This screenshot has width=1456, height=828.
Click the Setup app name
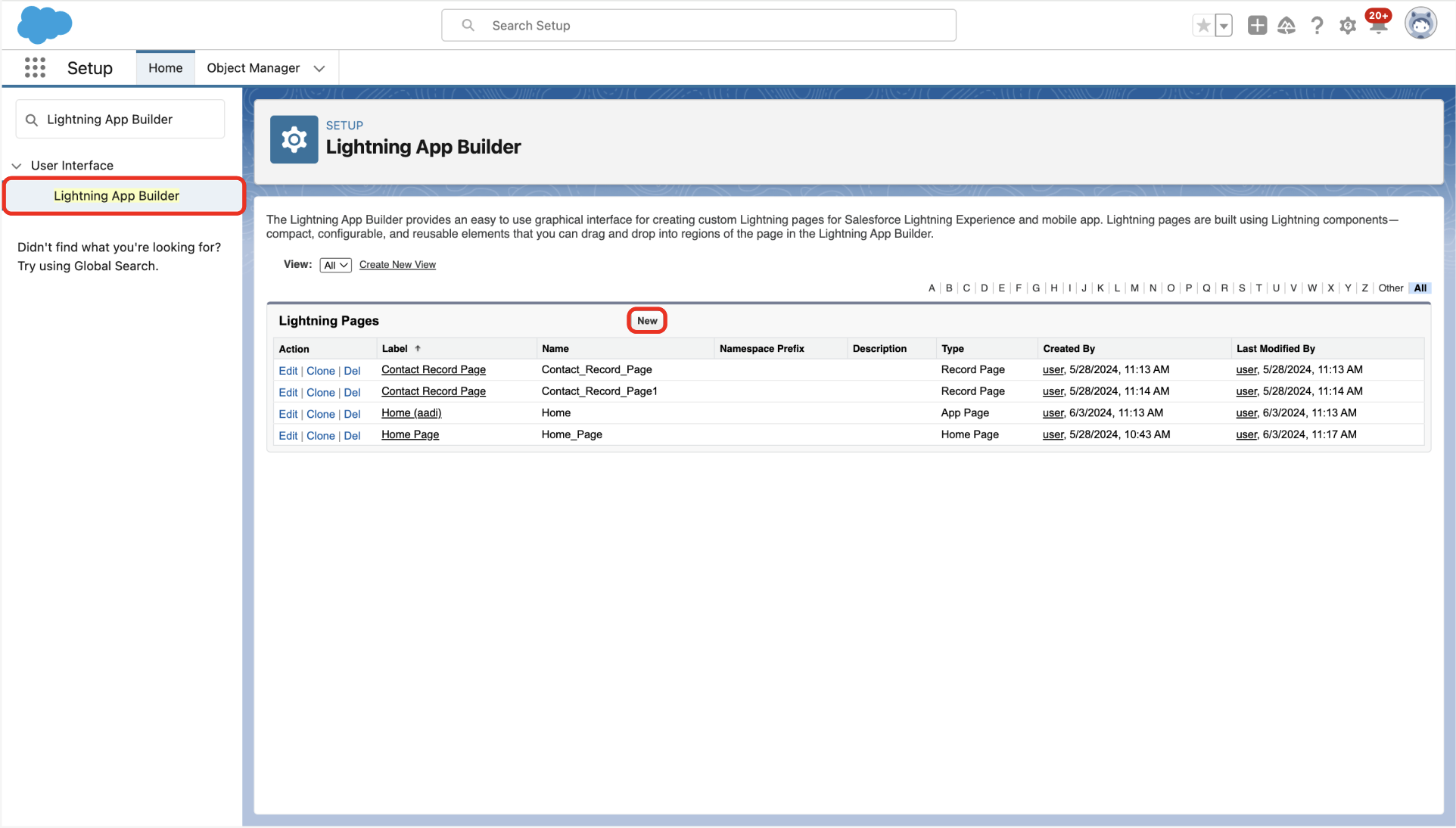(x=89, y=68)
